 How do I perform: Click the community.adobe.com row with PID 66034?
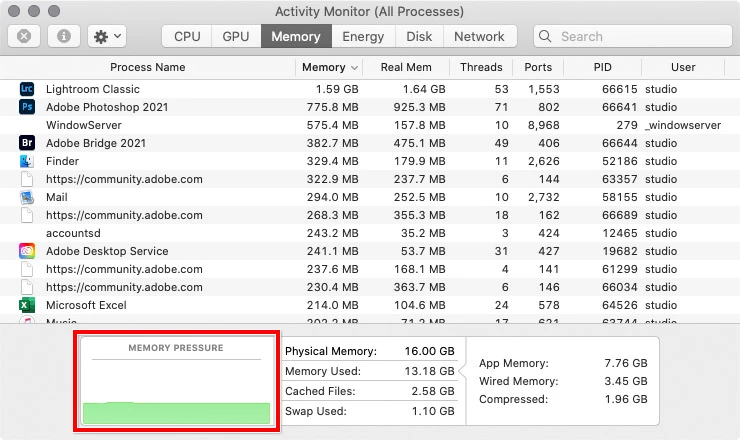(x=370, y=287)
